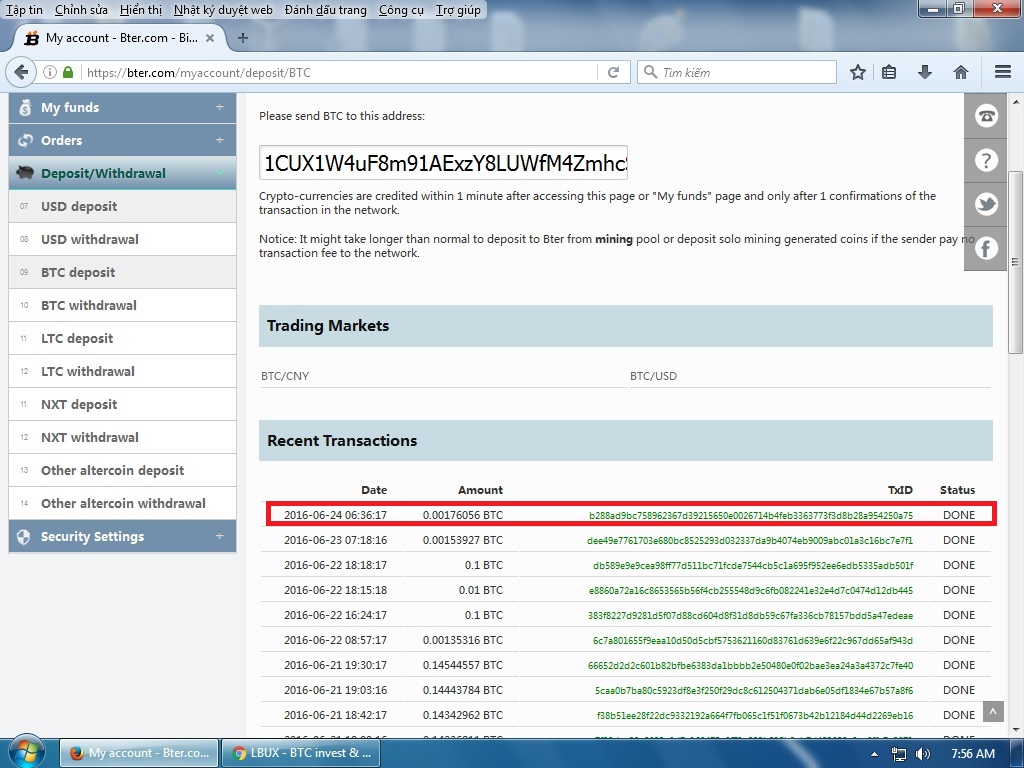
Task: Open the Hiển thị menu
Action: 140,10
